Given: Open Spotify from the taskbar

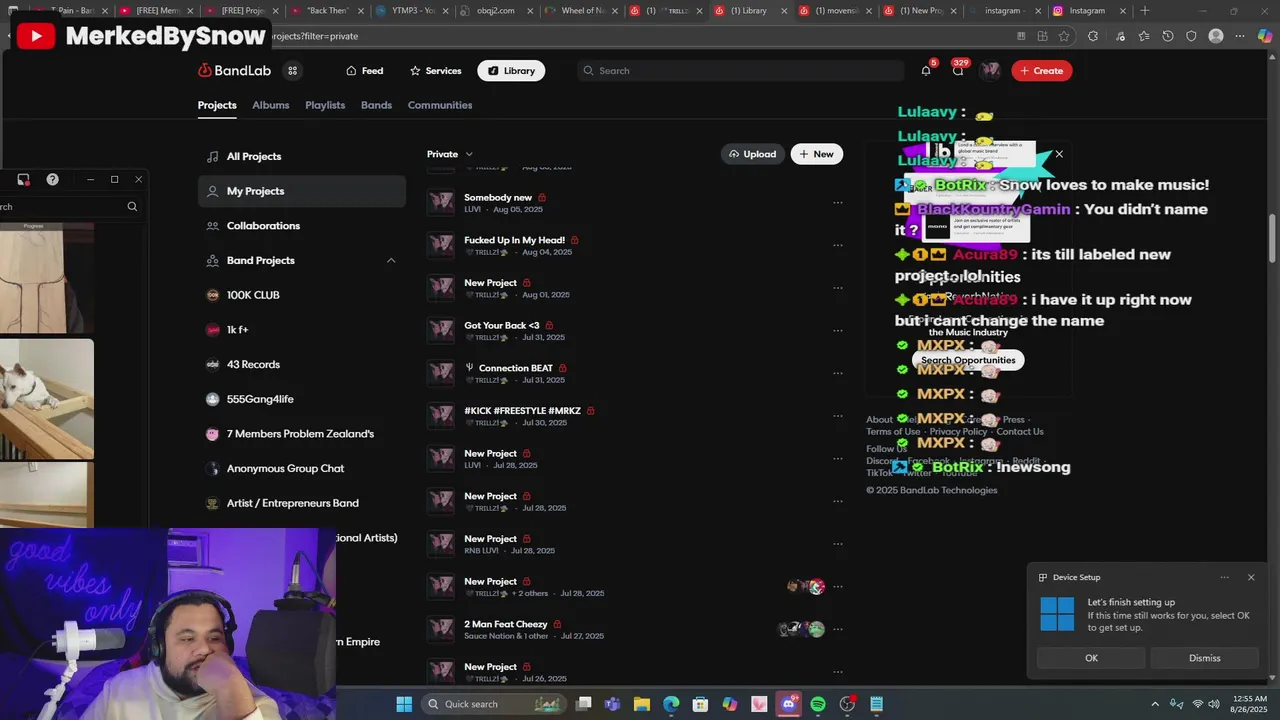Looking at the screenshot, I should (x=818, y=704).
